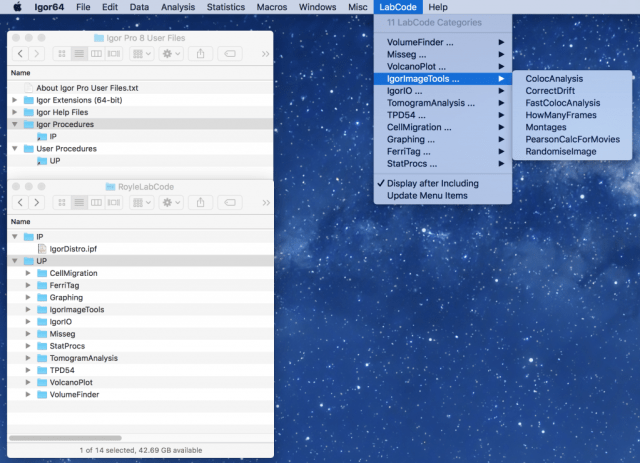Open the Statistics menu
The image size is (640, 463).
226,7
